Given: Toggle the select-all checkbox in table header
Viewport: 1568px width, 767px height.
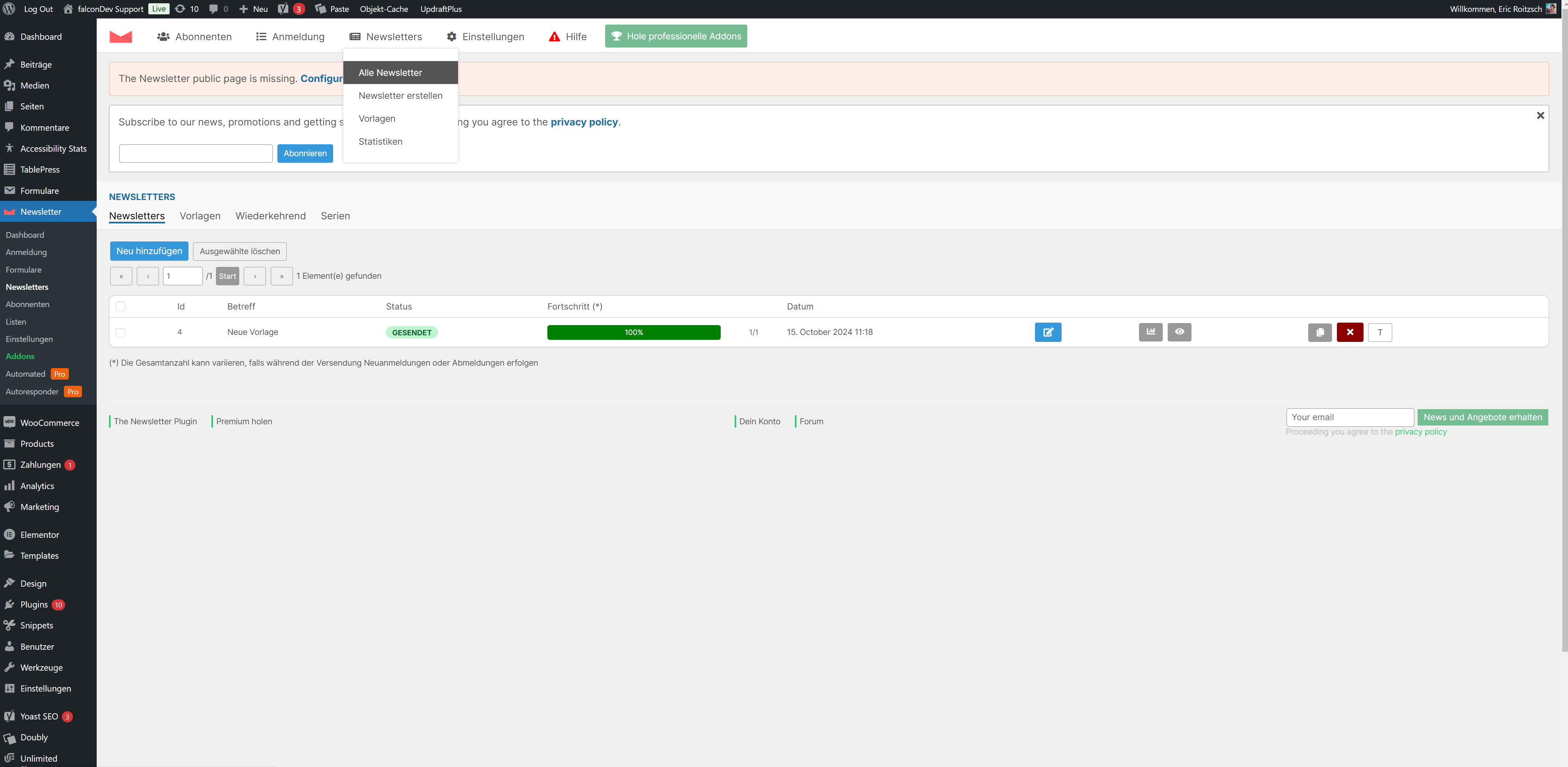Looking at the screenshot, I should coord(120,307).
